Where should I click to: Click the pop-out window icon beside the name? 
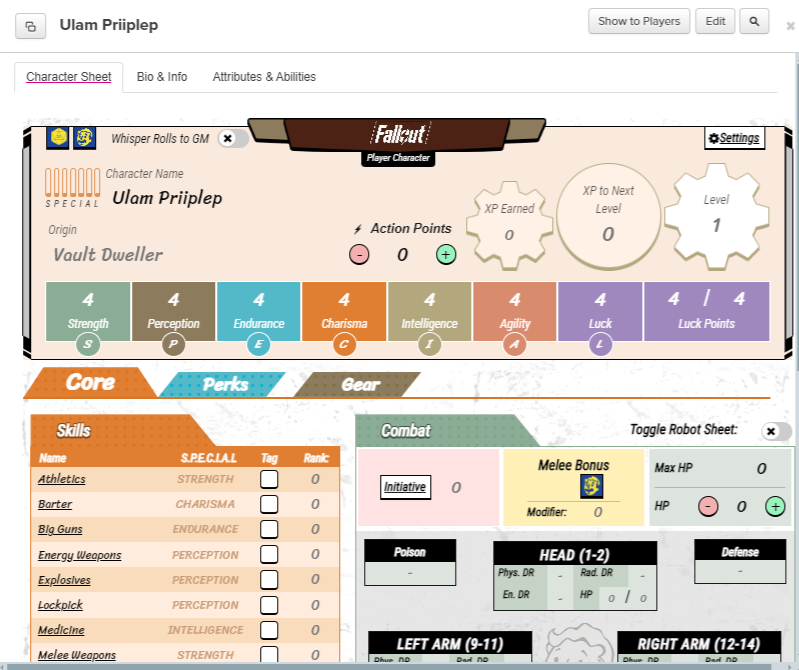point(31,26)
